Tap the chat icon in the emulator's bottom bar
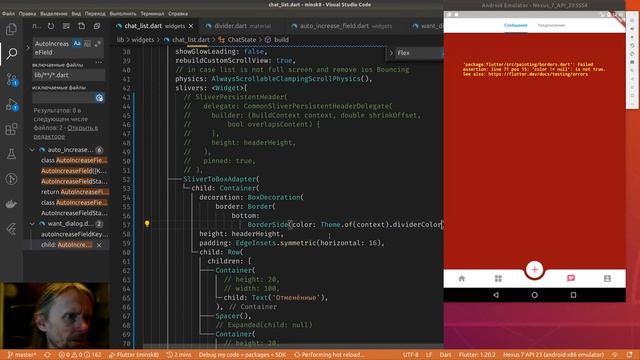640x360 pixels. pos(571,278)
